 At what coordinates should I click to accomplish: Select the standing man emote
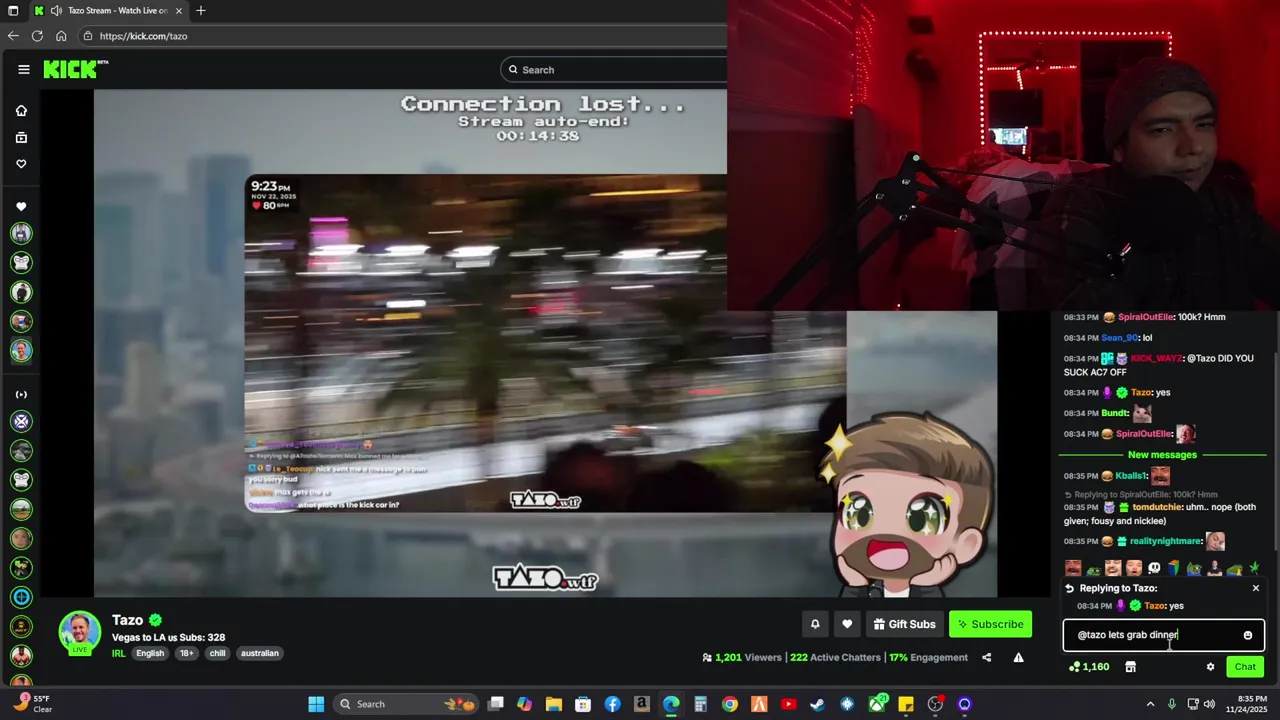click(1215, 568)
